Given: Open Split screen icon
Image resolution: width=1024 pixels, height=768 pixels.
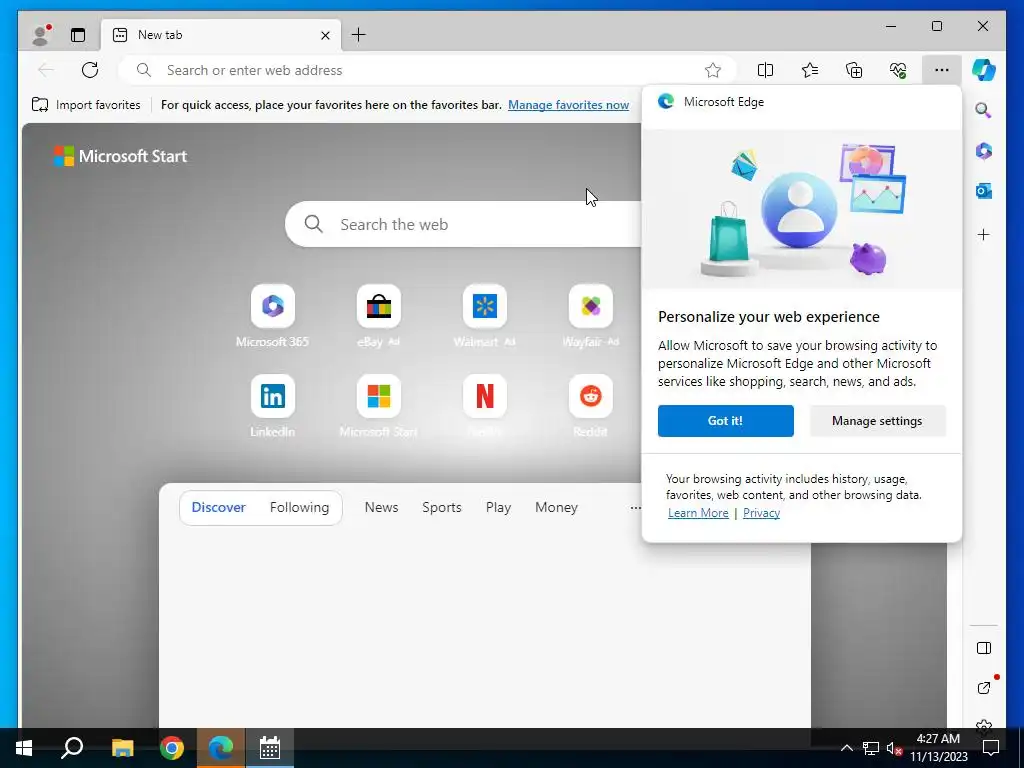Looking at the screenshot, I should point(765,70).
